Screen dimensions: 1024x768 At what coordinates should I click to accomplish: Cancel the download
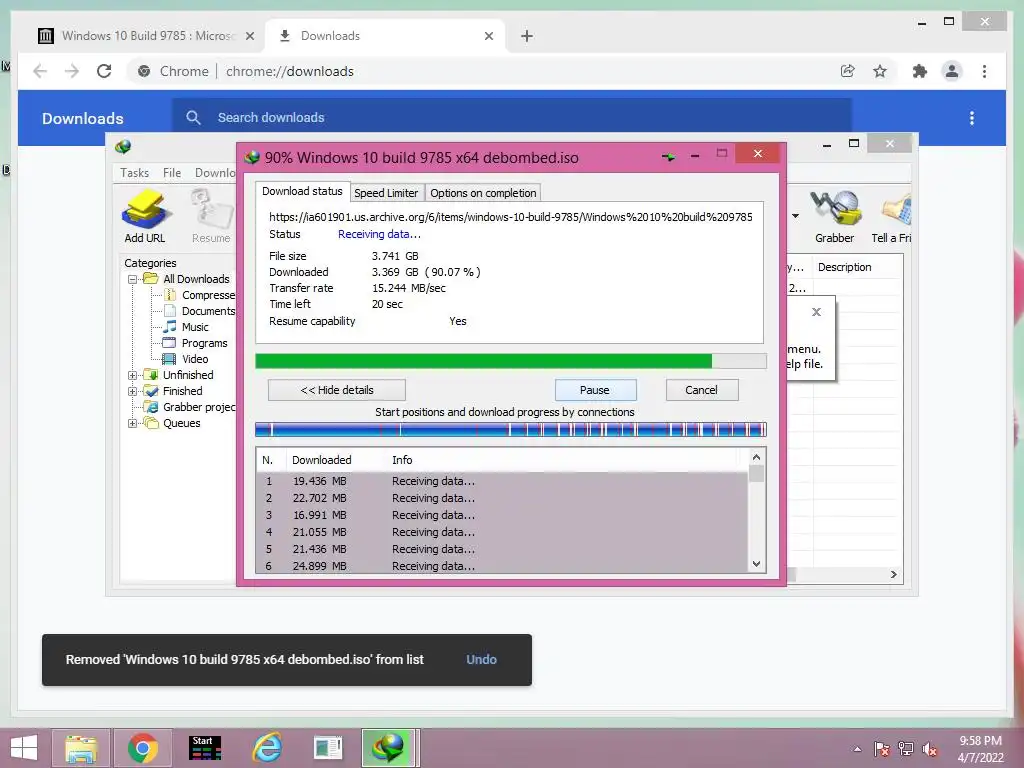point(701,390)
